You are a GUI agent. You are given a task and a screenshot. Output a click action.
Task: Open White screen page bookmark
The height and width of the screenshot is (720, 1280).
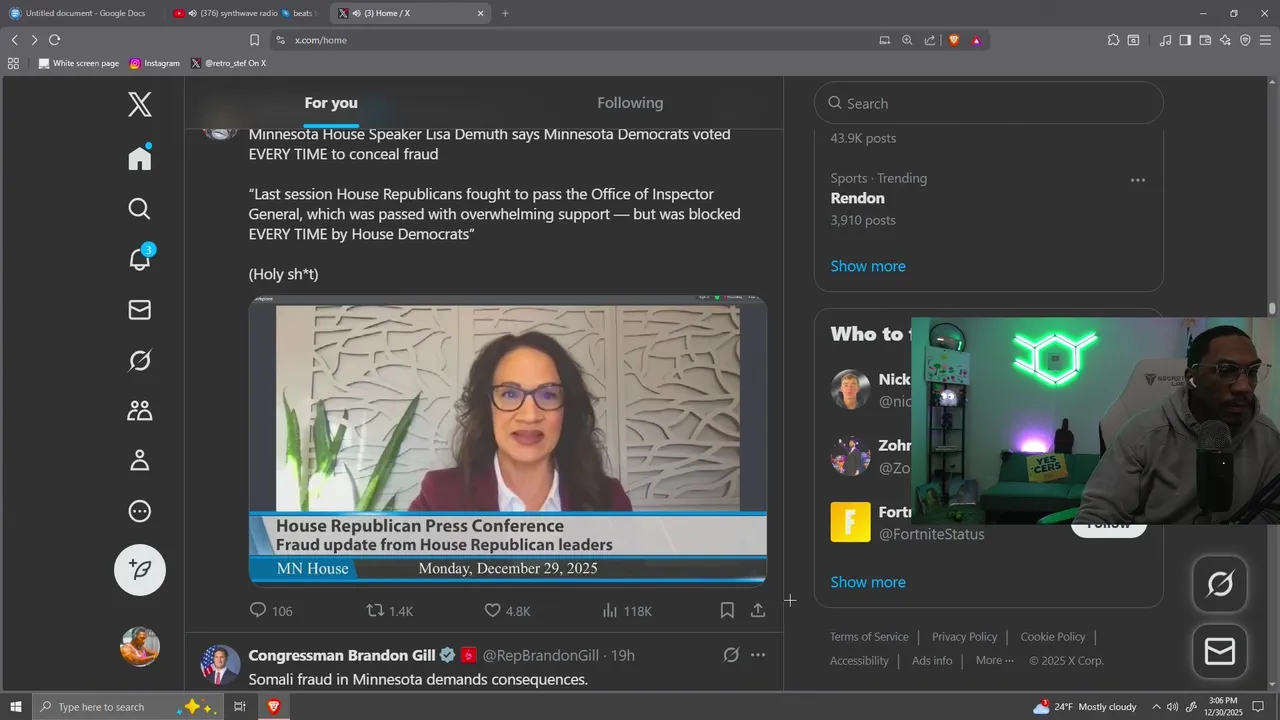point(78,63)
